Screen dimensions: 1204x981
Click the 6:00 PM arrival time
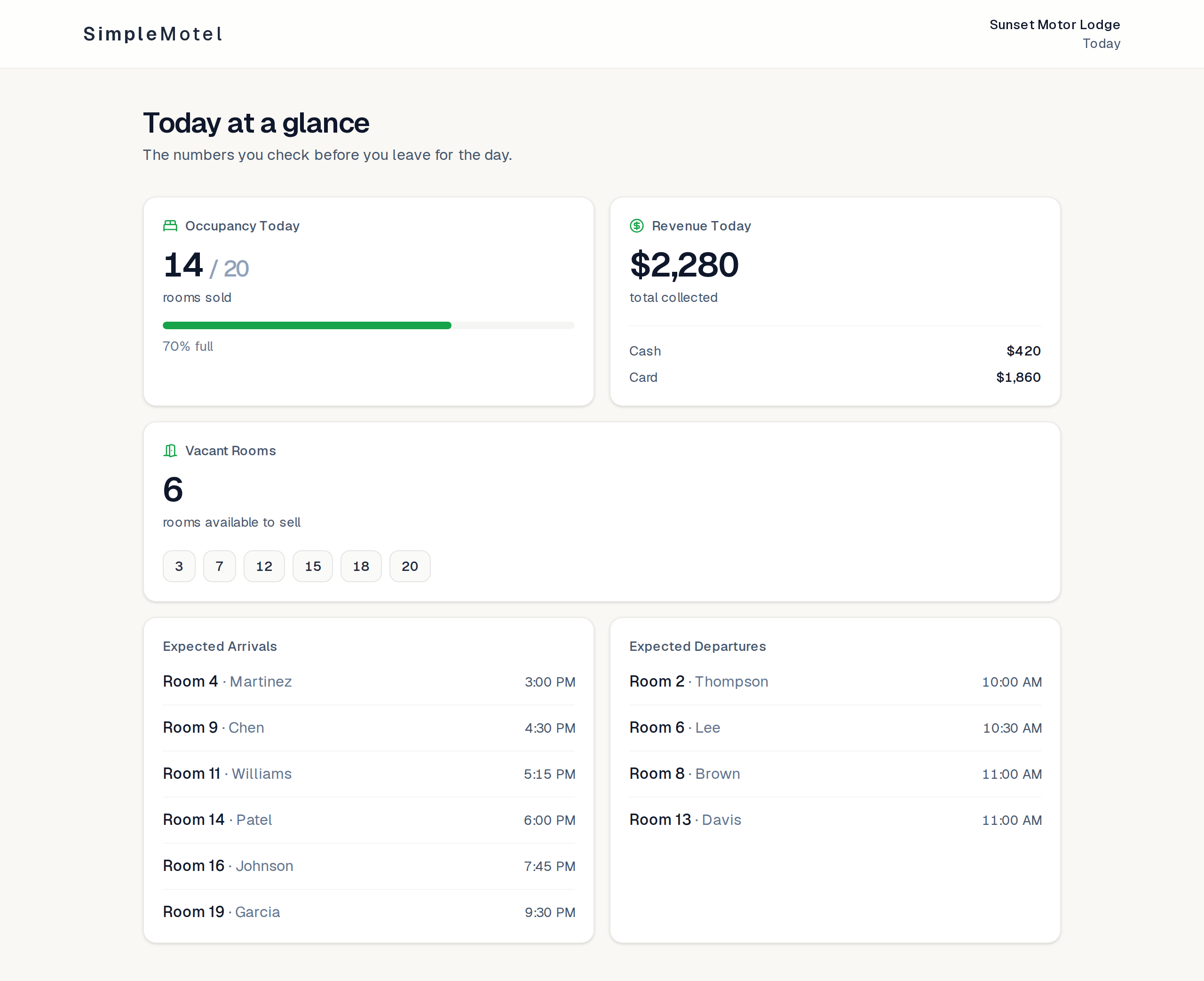[549, 821]
